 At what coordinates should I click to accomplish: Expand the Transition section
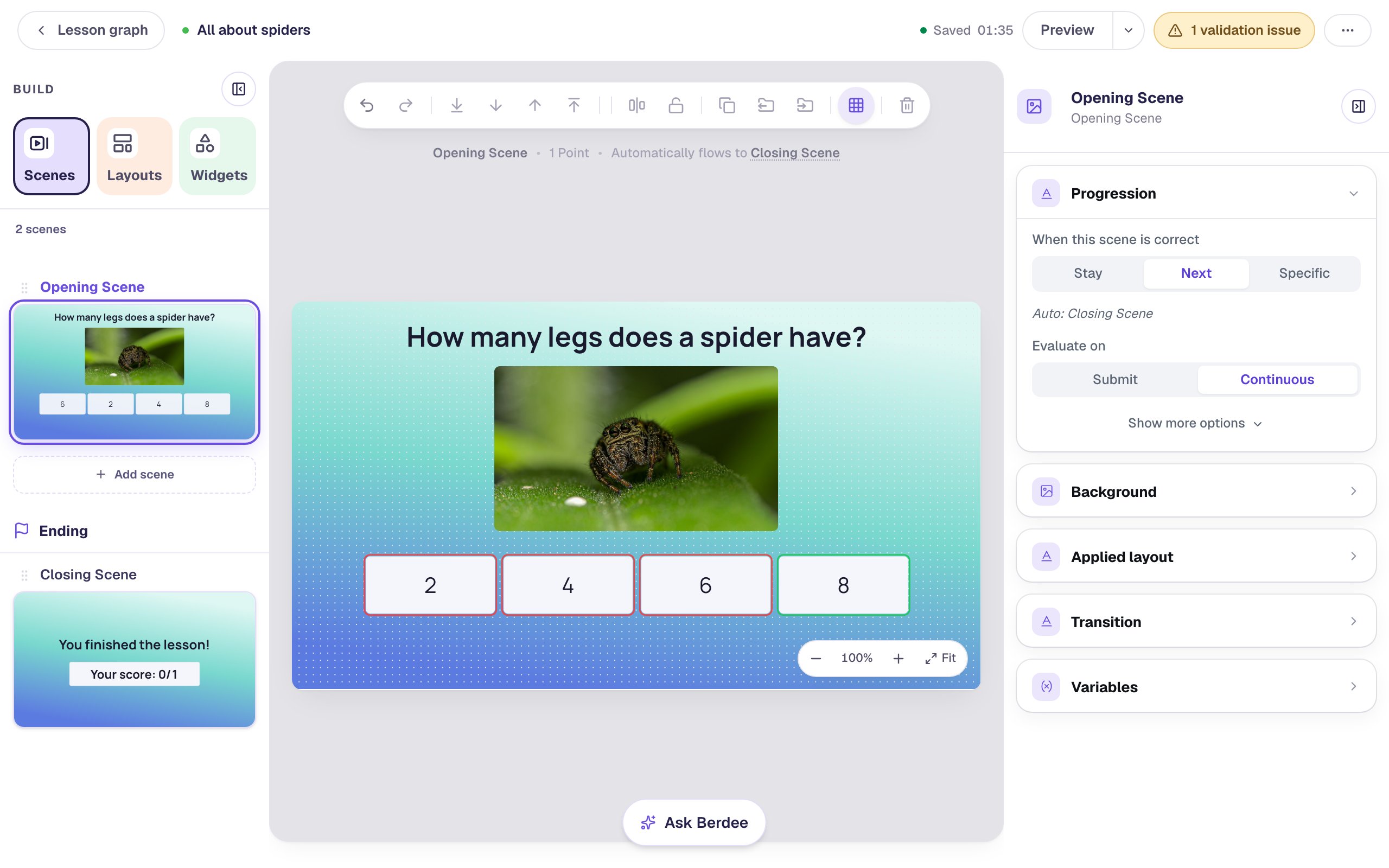pos(1196,621)
